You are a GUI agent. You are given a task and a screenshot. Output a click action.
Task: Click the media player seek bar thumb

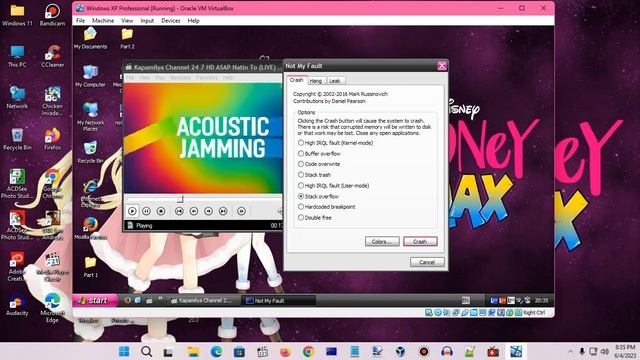(x=180, y=199)
